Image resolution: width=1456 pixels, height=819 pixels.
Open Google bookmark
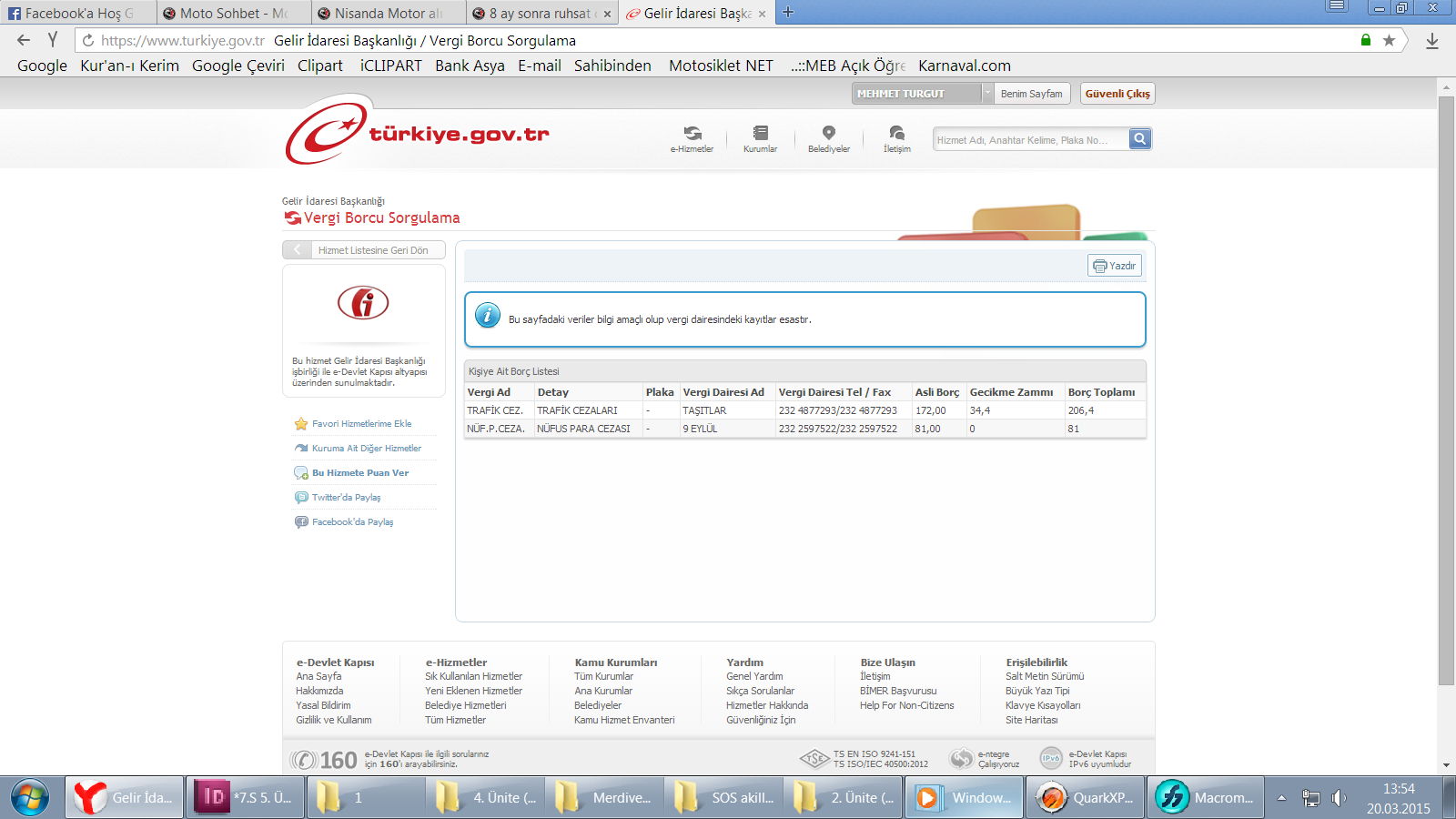[x=42, y=66]
